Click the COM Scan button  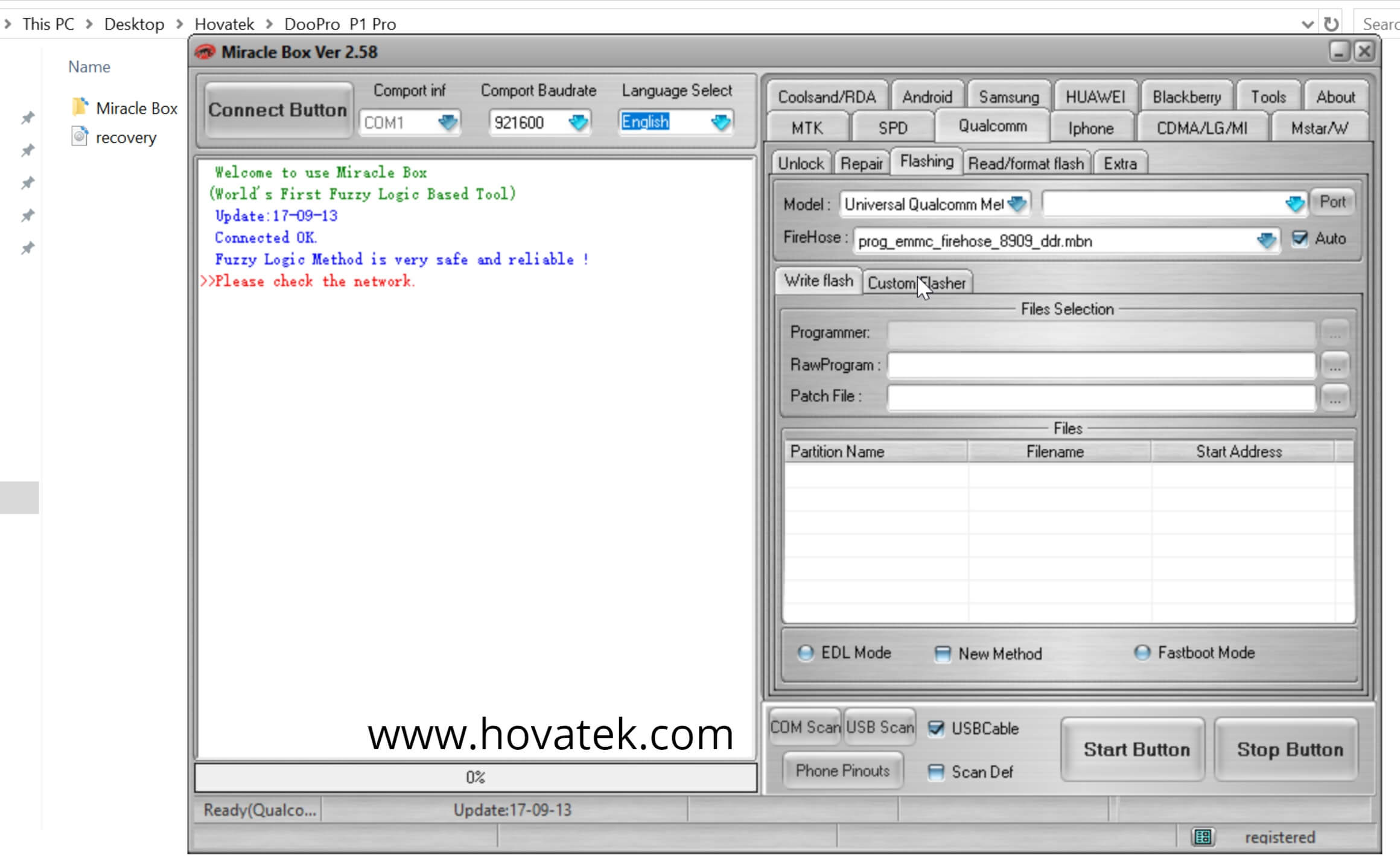click(806, 727)
